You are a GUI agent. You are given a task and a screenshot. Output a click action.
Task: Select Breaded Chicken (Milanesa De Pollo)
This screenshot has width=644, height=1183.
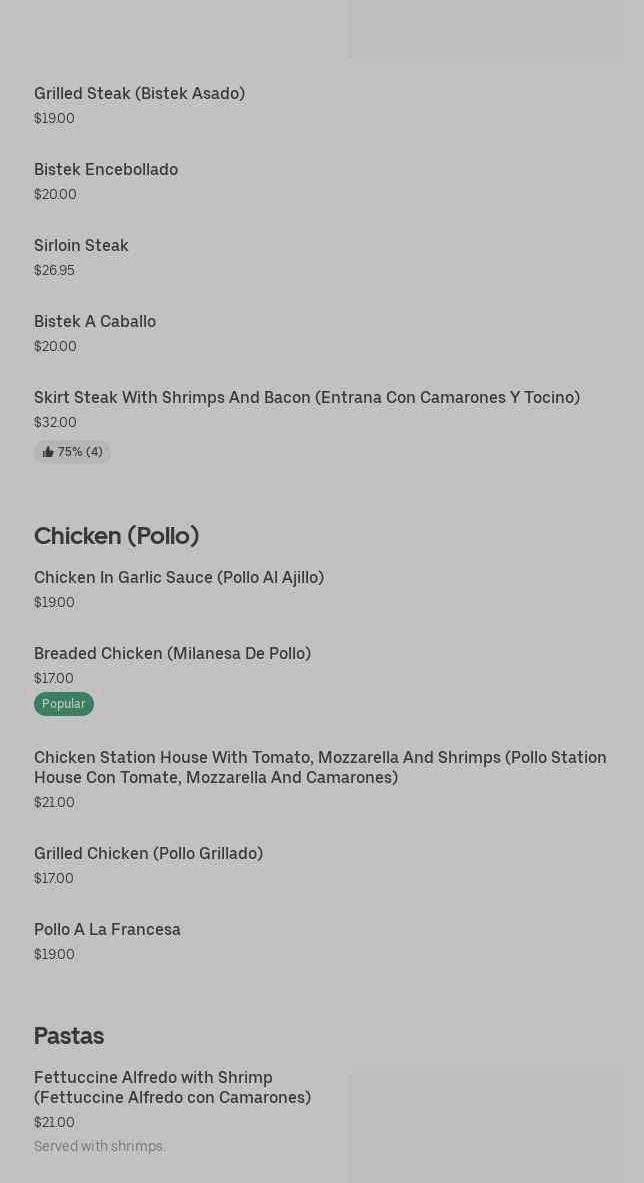[x=172, y=653]
